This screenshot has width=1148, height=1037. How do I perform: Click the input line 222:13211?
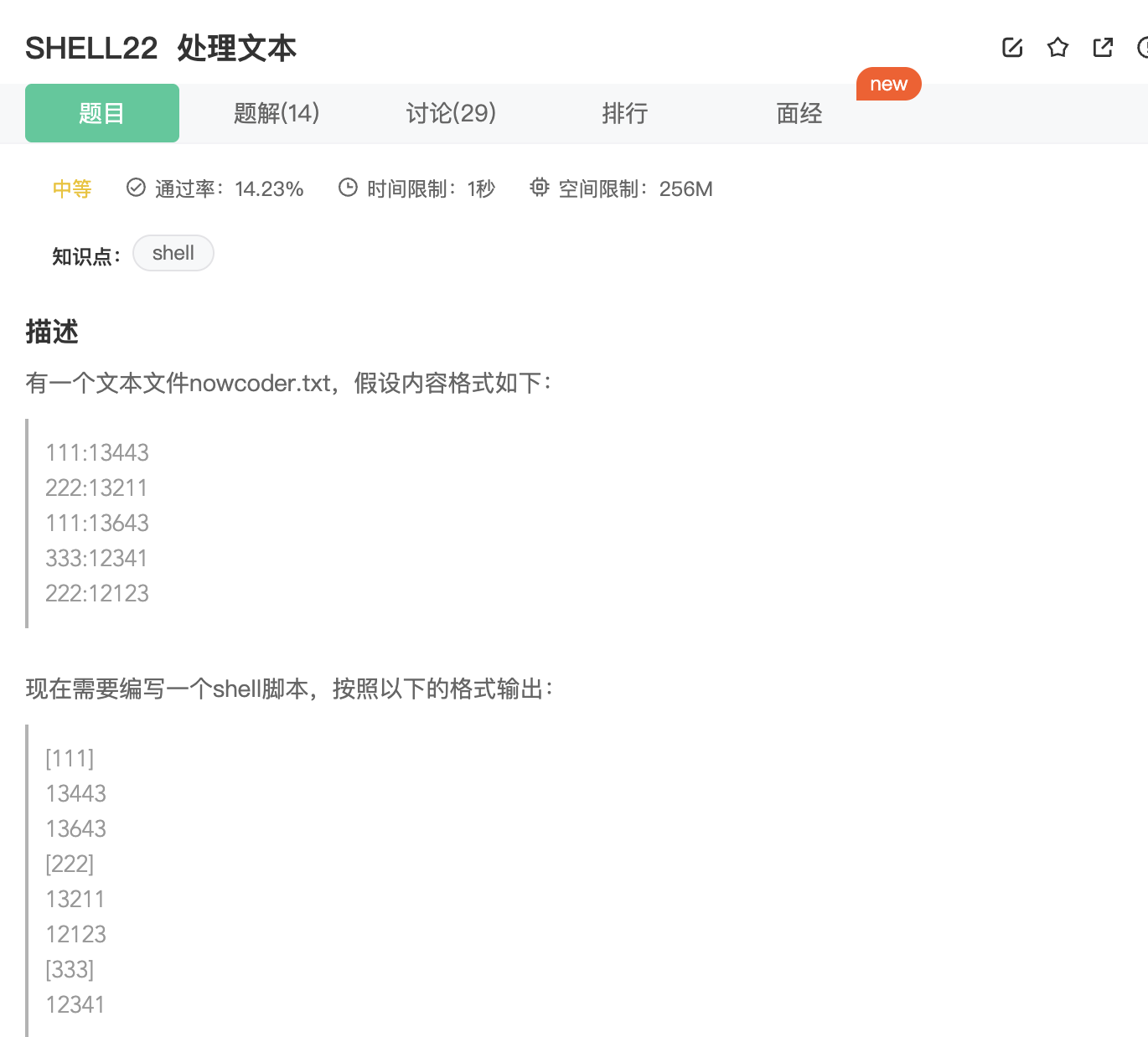click(96, 488)
